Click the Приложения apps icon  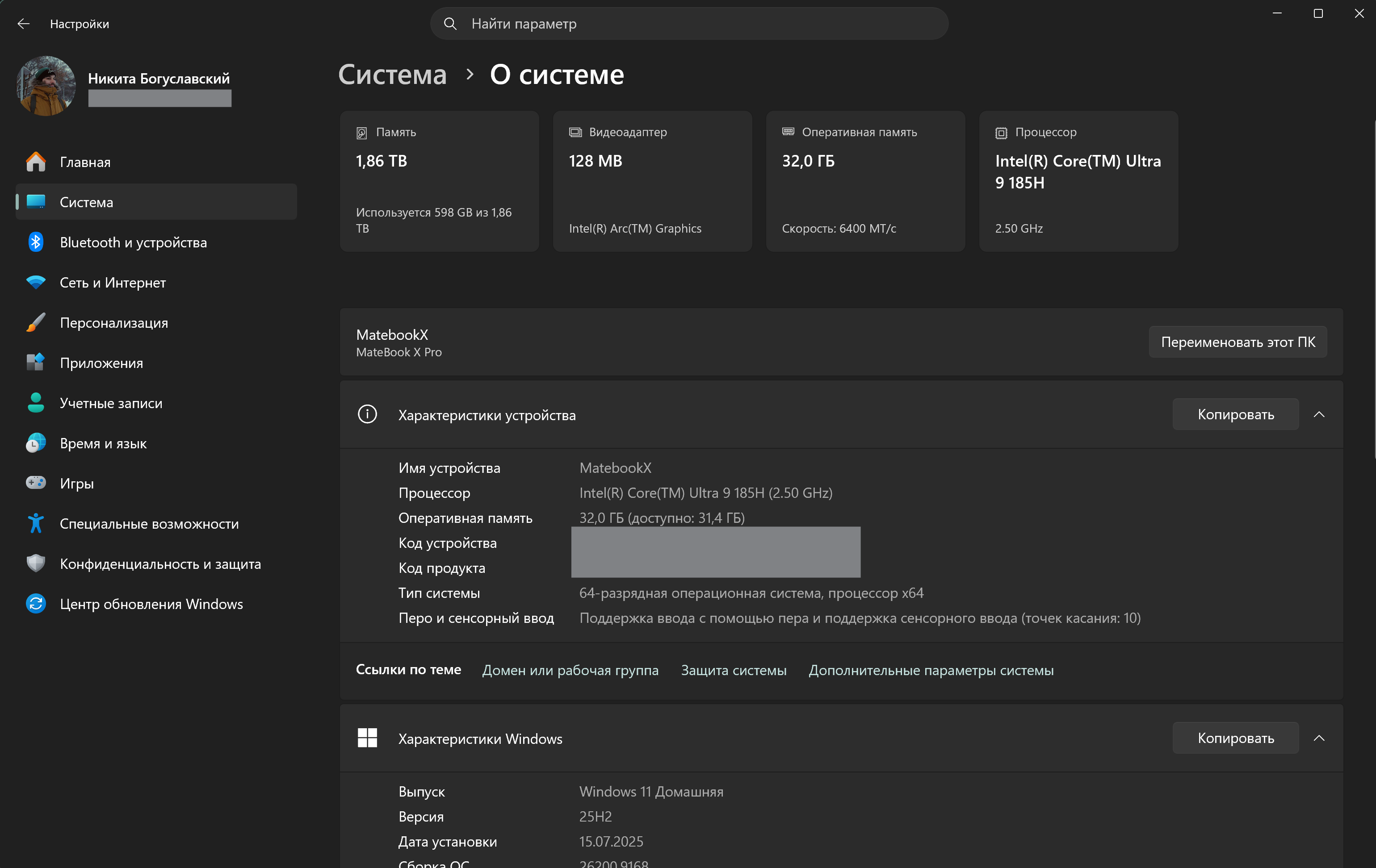tap(35, 362)
